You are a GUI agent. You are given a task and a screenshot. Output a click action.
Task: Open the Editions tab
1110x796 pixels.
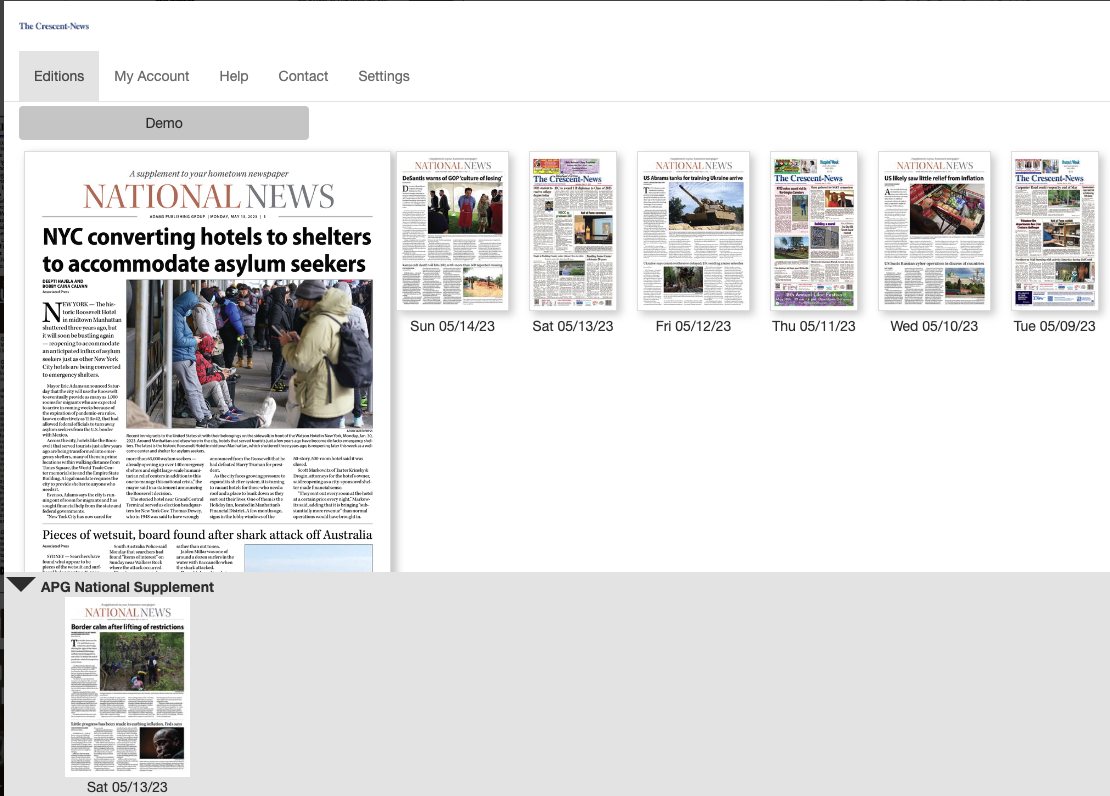[59, 76]
